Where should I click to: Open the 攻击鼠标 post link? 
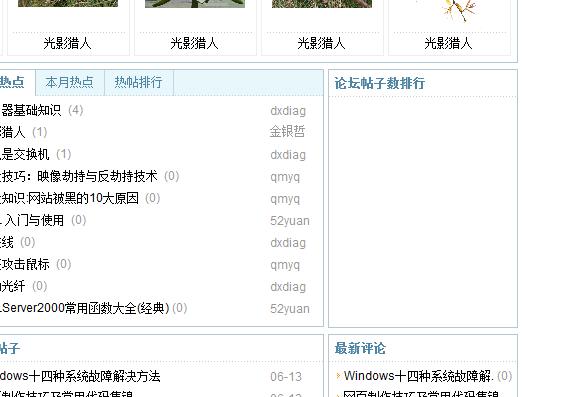coord(24,264)
